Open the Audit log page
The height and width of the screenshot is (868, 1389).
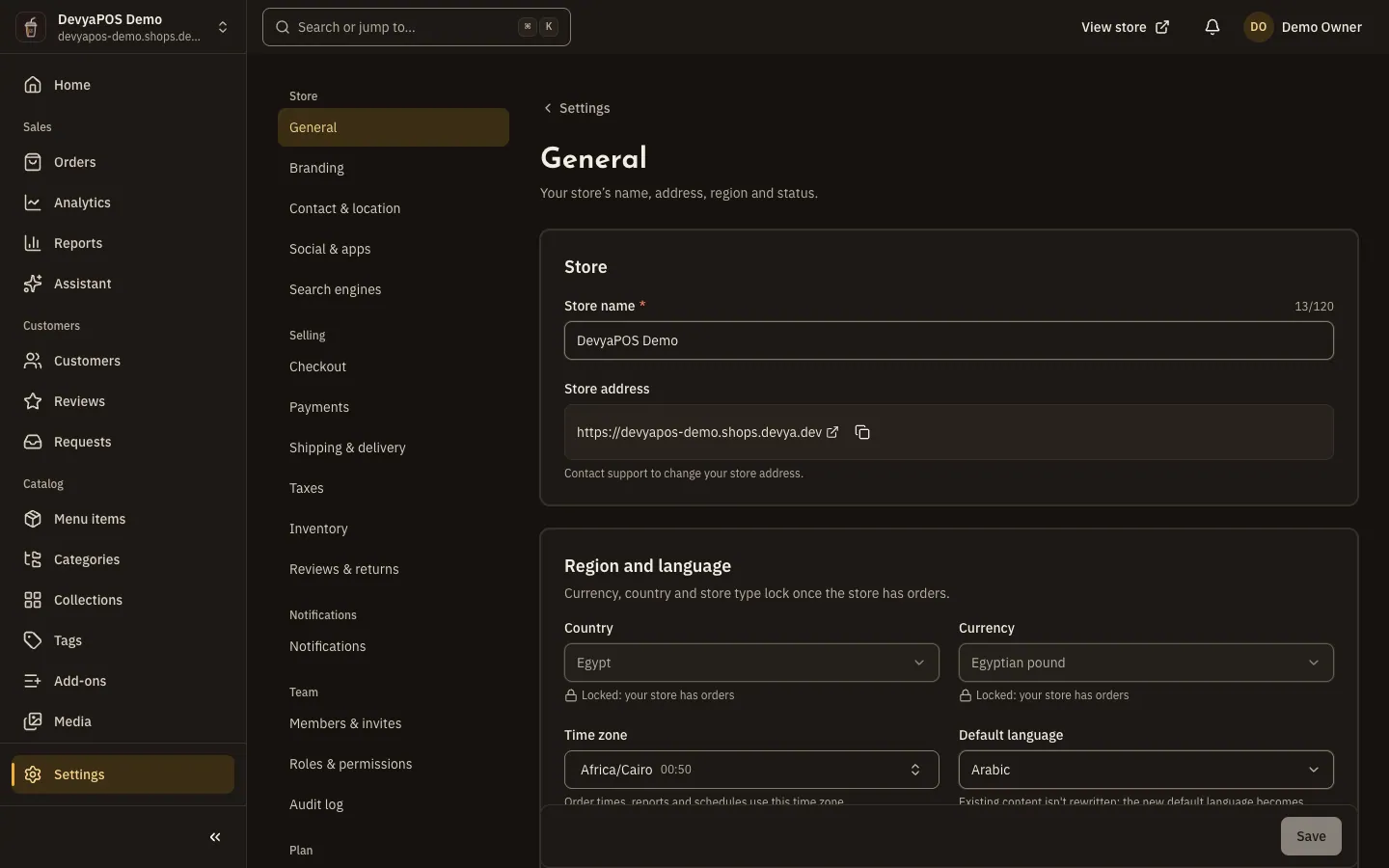click(x=394, y=804)
